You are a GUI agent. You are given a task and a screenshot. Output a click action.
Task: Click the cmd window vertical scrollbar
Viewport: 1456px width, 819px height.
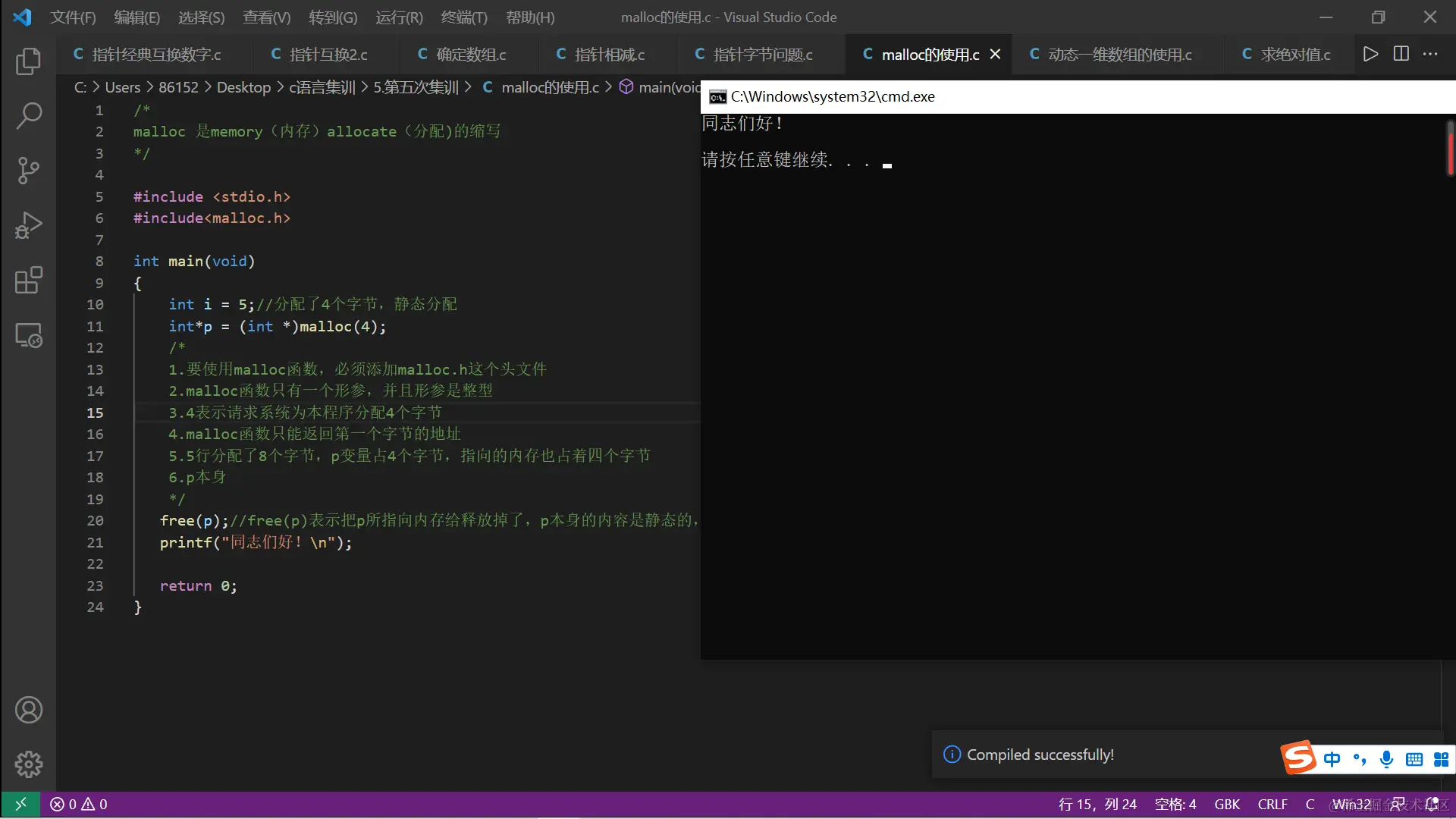coord(1449,149)
